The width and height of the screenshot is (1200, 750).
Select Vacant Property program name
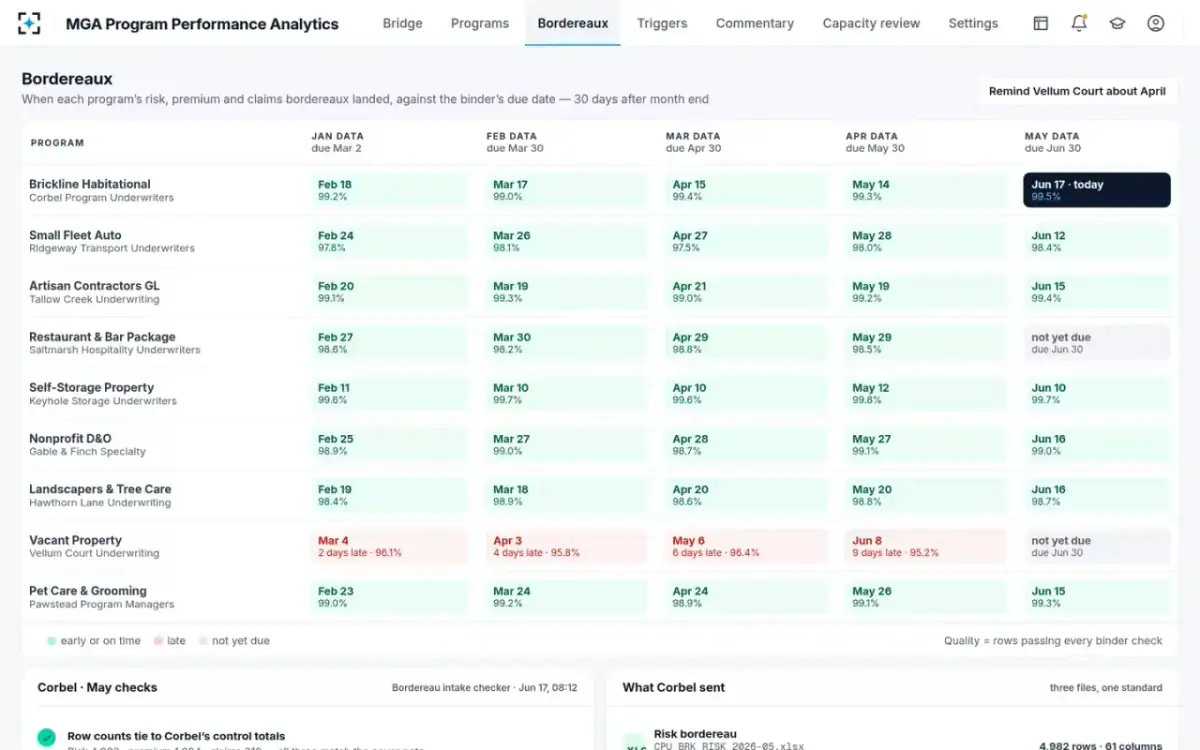point(75,540)
